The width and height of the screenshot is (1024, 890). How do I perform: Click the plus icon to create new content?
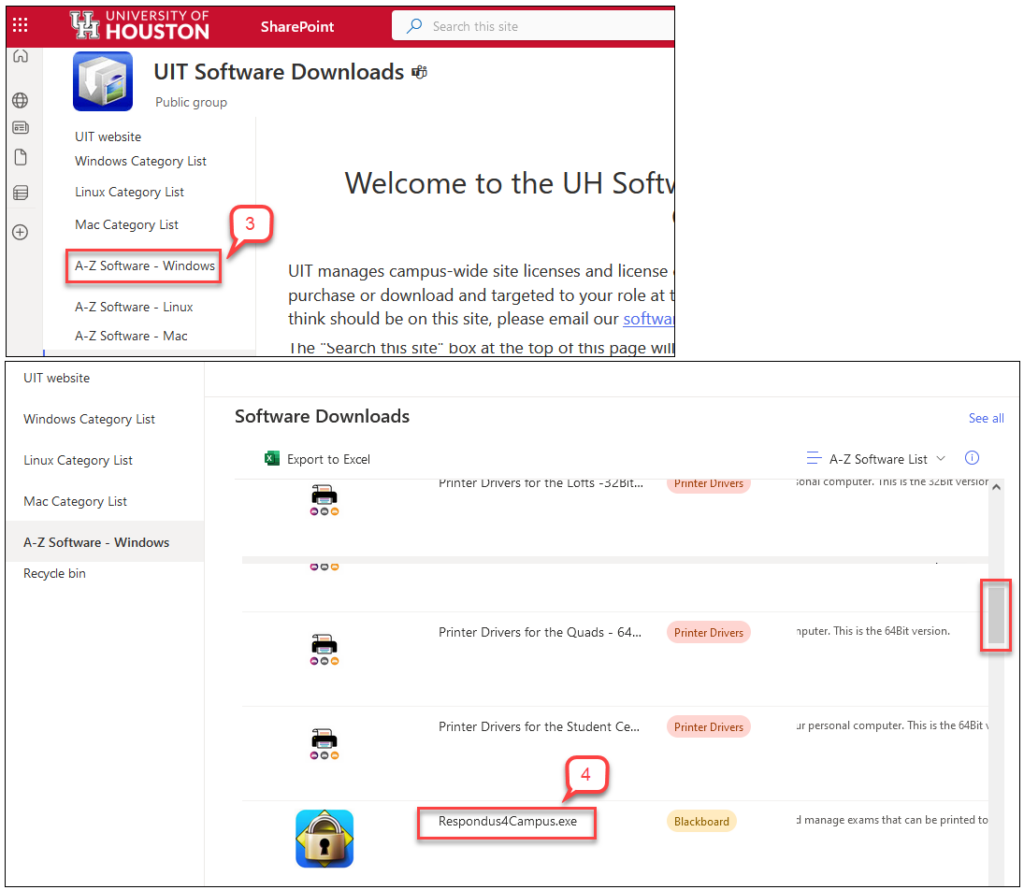click(x=20, y=231)
